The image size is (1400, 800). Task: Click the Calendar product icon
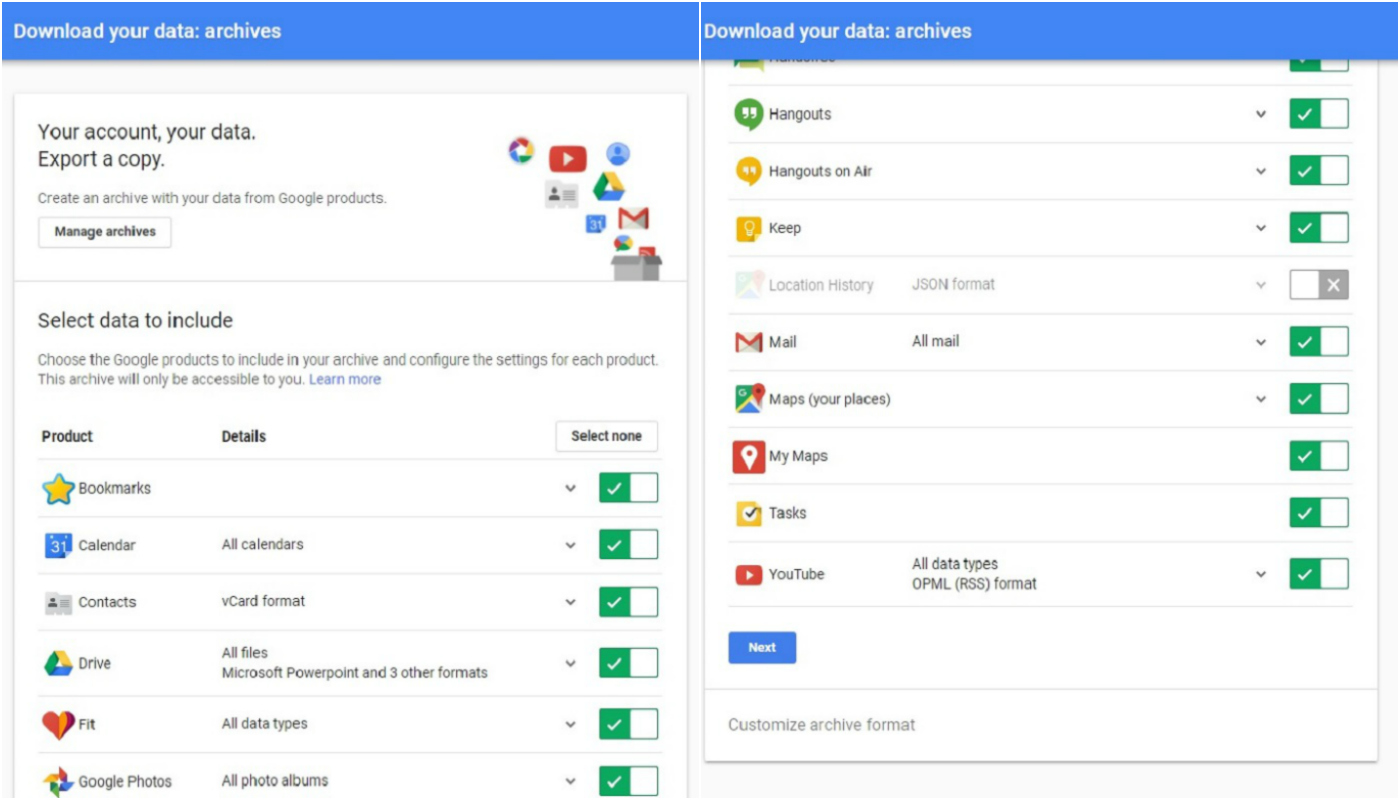[58, 546]
